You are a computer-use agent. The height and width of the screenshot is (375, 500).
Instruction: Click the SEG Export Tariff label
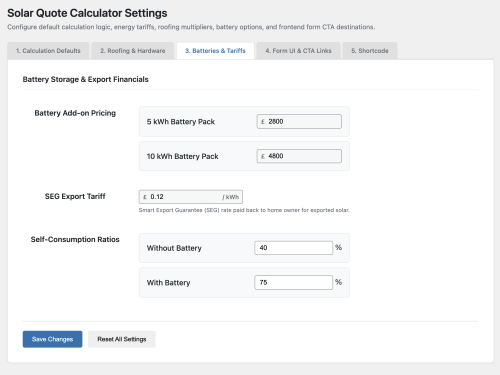click(x=75, y=196)
